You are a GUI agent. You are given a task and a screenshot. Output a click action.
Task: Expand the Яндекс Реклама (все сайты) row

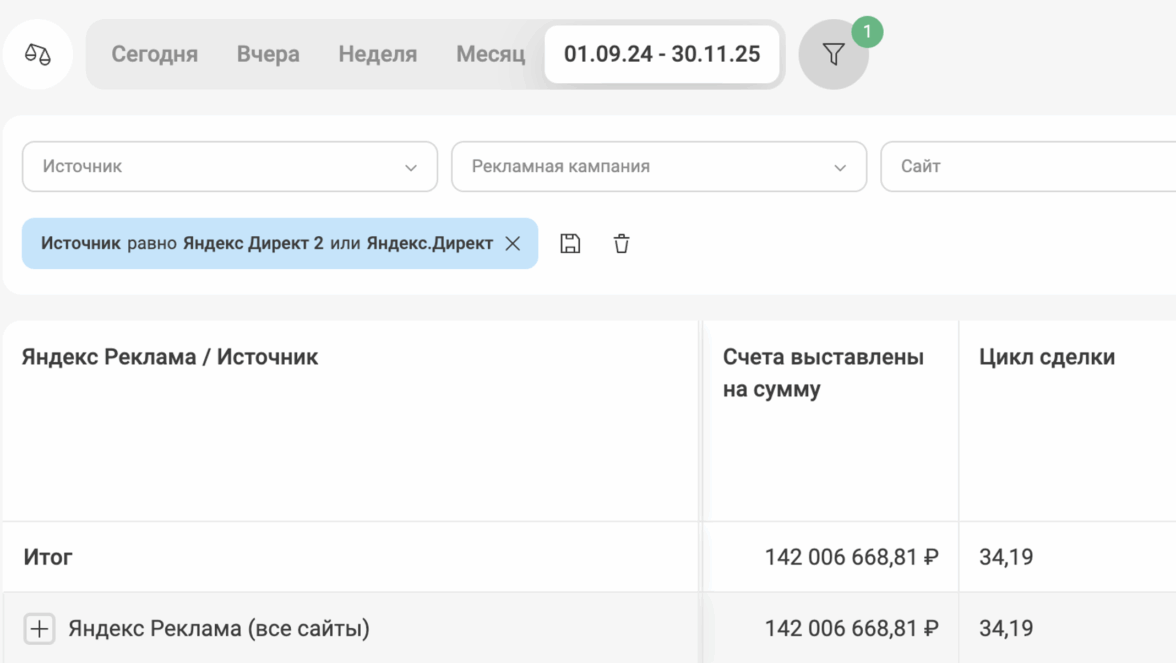tap(39, 629)
